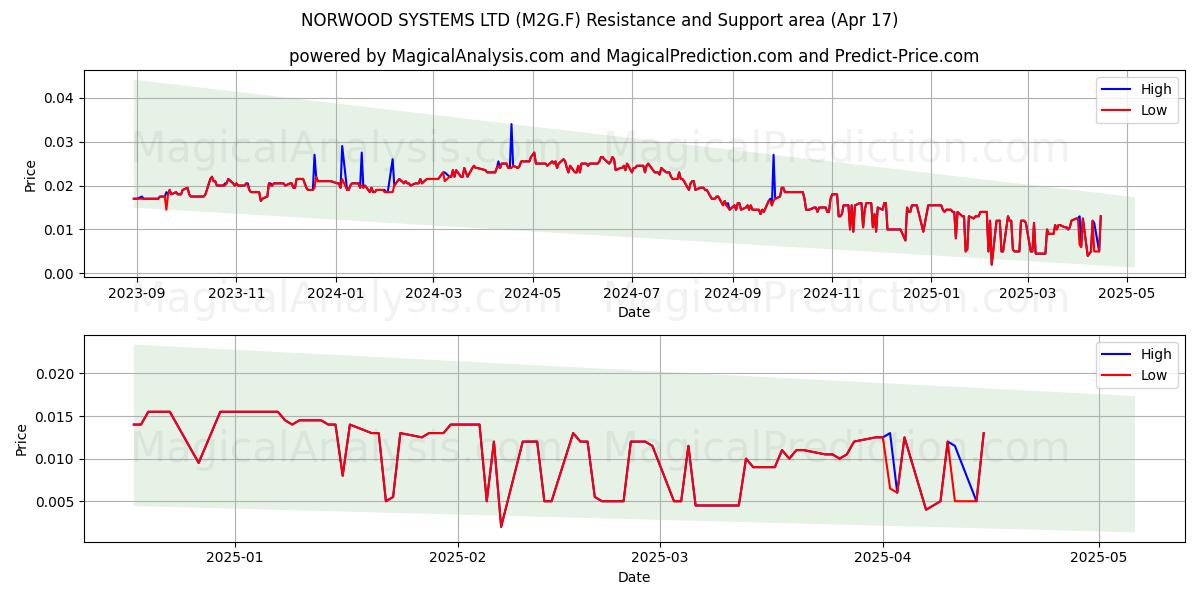Click 'Low' legend entry in bottom chart

coord(1154,375)
